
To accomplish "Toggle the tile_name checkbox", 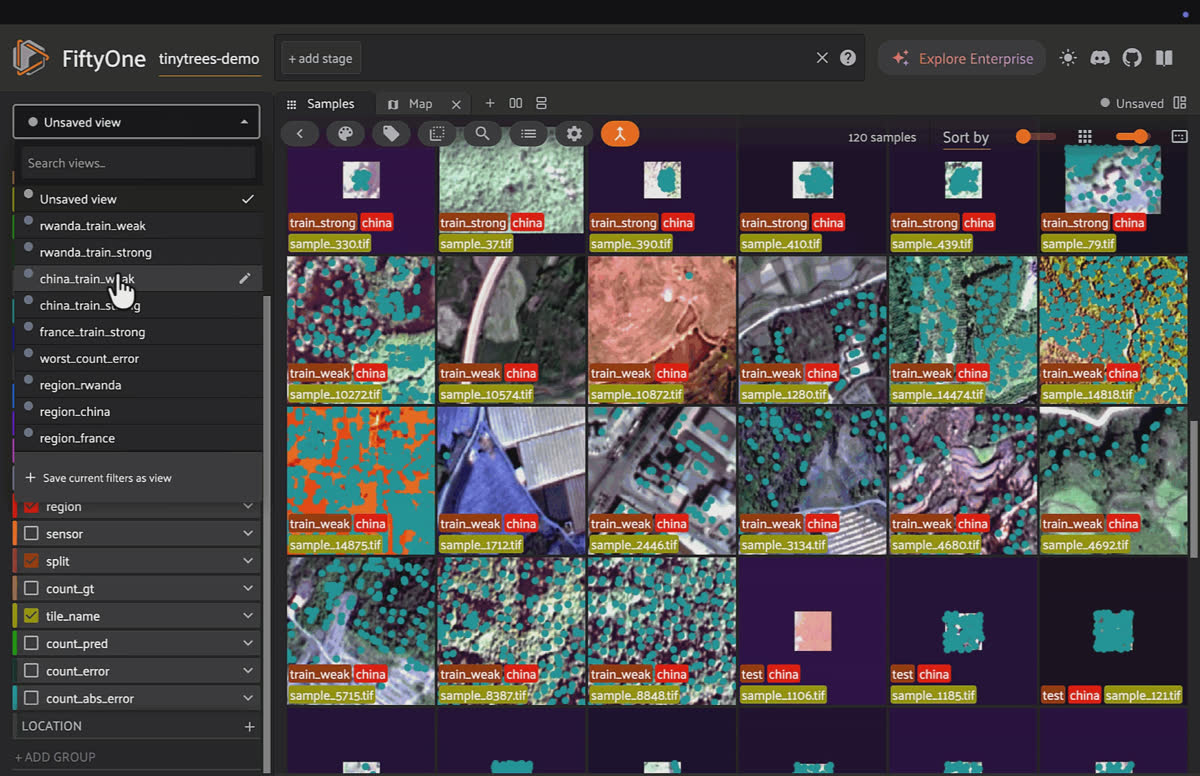I will click(x=31, y=616).
